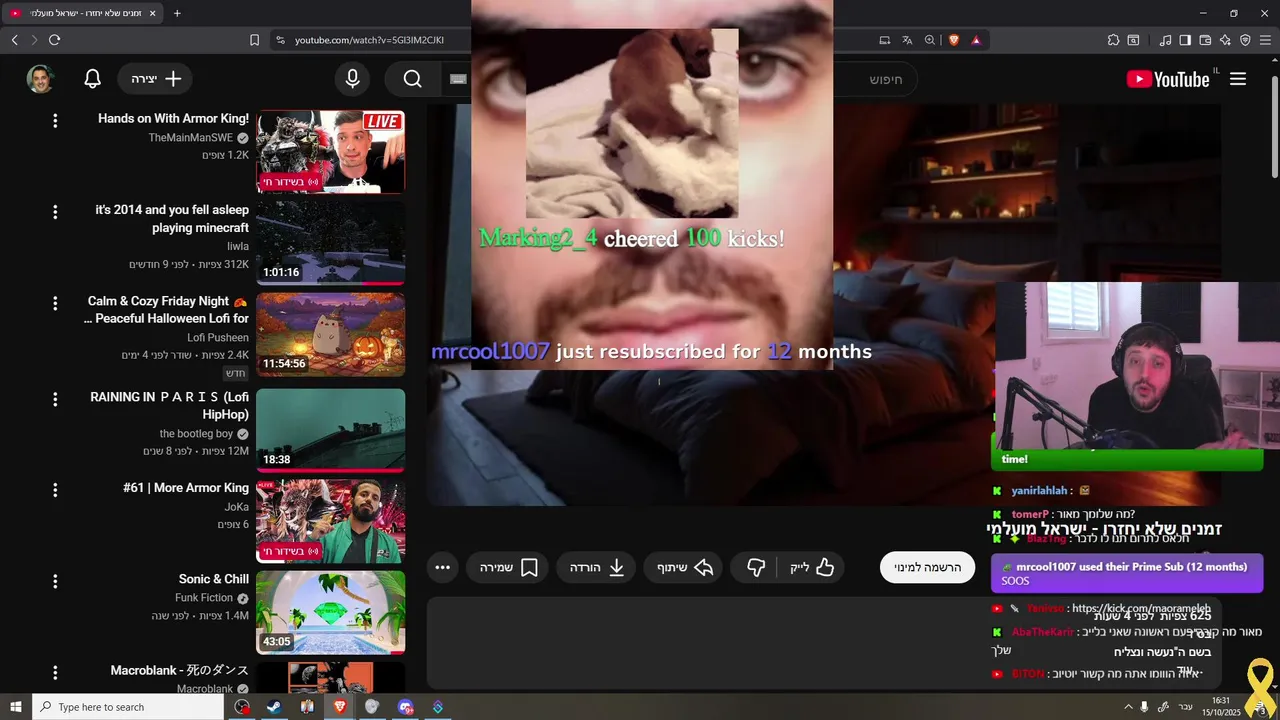Click the bookmark icon in address bar
Screen dimensions: 1280x720
[254, 40]
